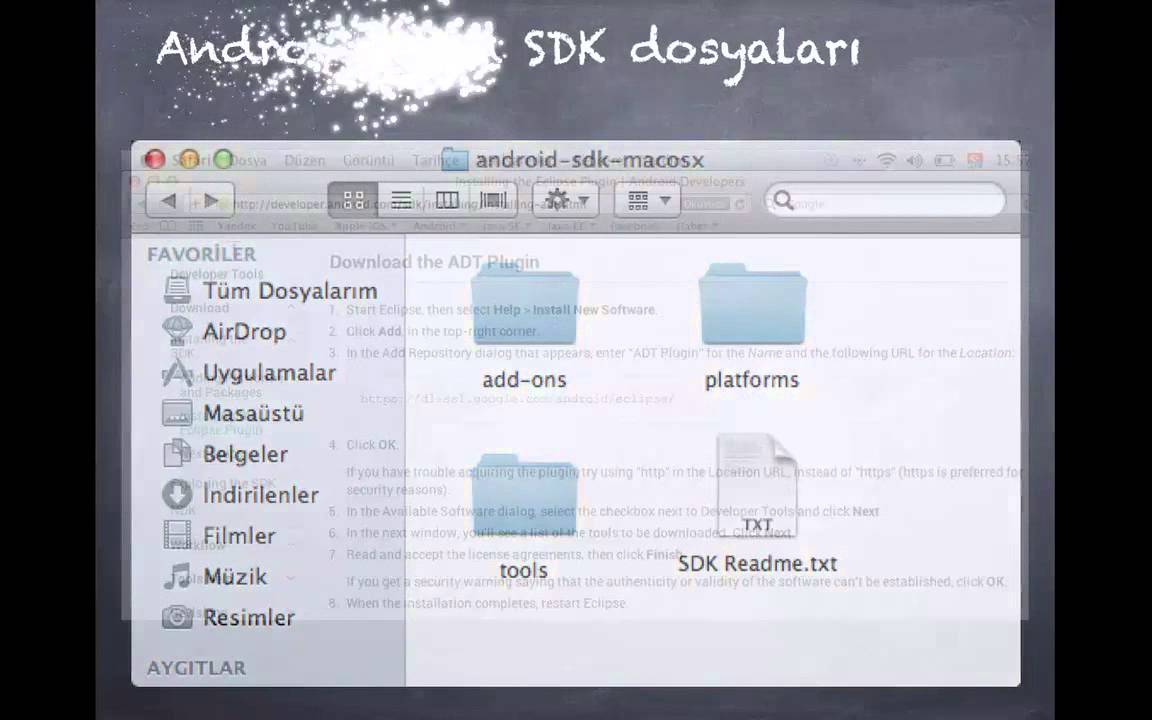
Task: Open the gear action menu
Action: click(566, 200)
